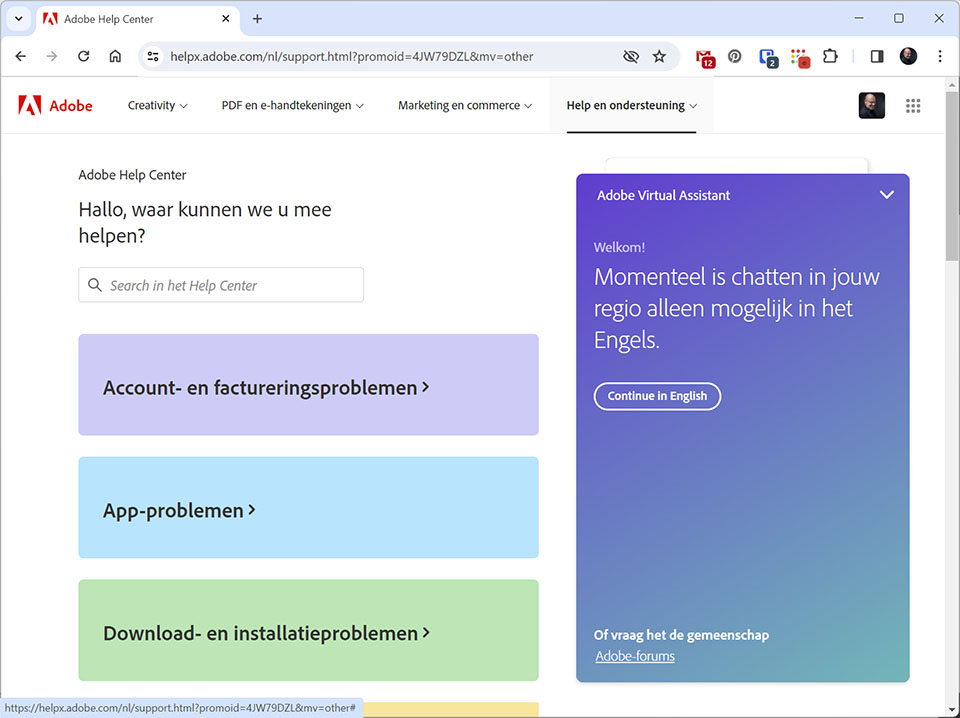Open Account- en factureringsproblemen card
This screenshot has height=718, width=960.
[x=309, y=384]
